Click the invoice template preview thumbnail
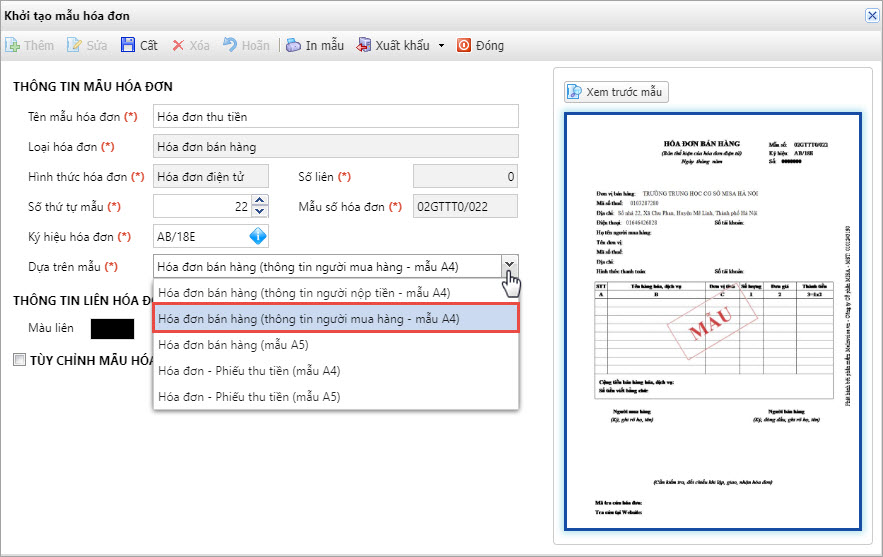 pyautogui.click(x=713, y=321)
